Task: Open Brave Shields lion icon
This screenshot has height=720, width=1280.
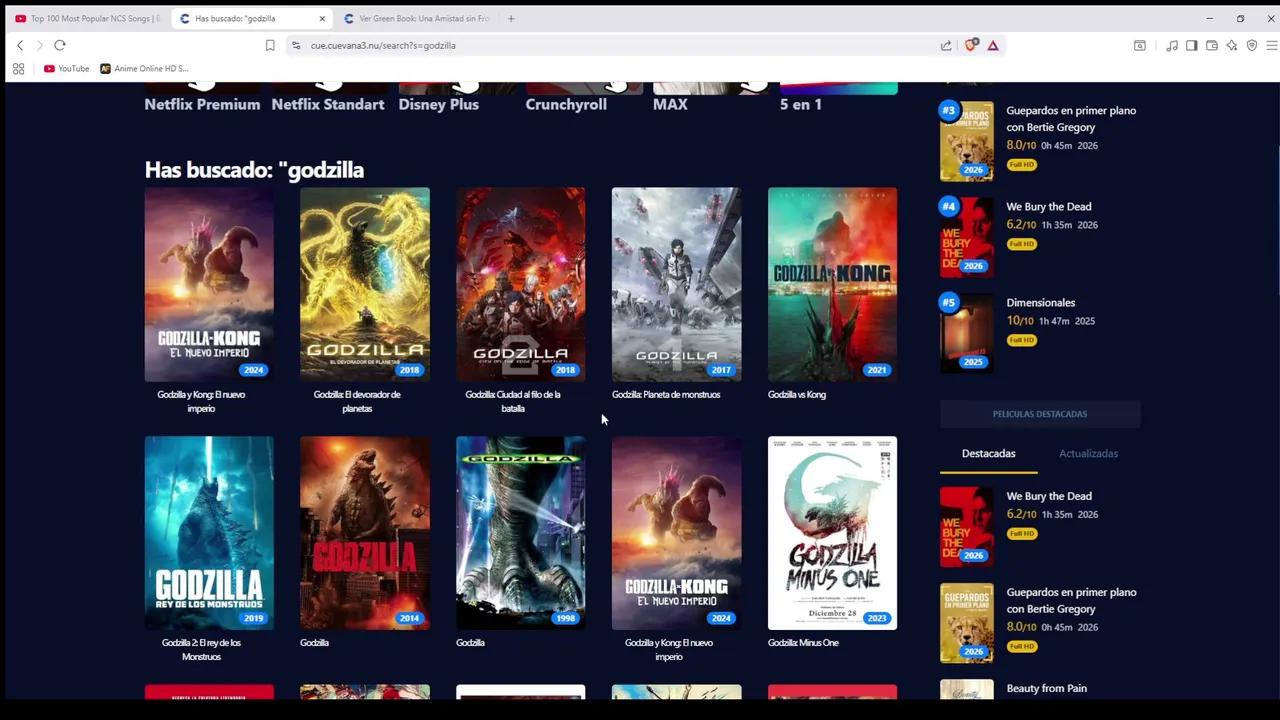Action: (x=971, y=45)
